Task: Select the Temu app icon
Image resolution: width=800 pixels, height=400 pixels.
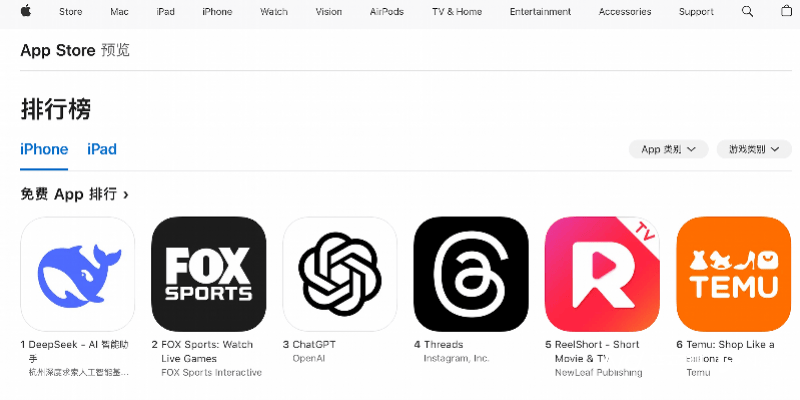Action: pos(734,274)
